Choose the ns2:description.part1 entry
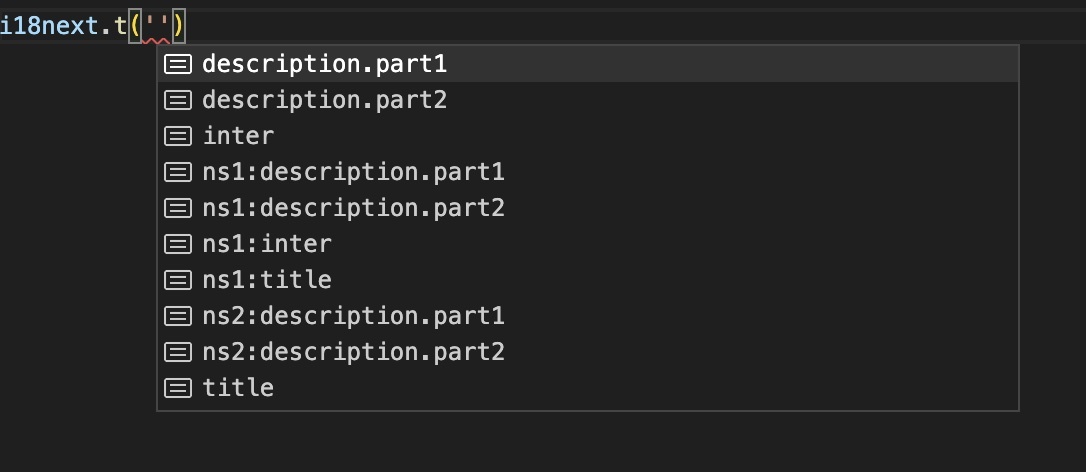 click(353, 316)
